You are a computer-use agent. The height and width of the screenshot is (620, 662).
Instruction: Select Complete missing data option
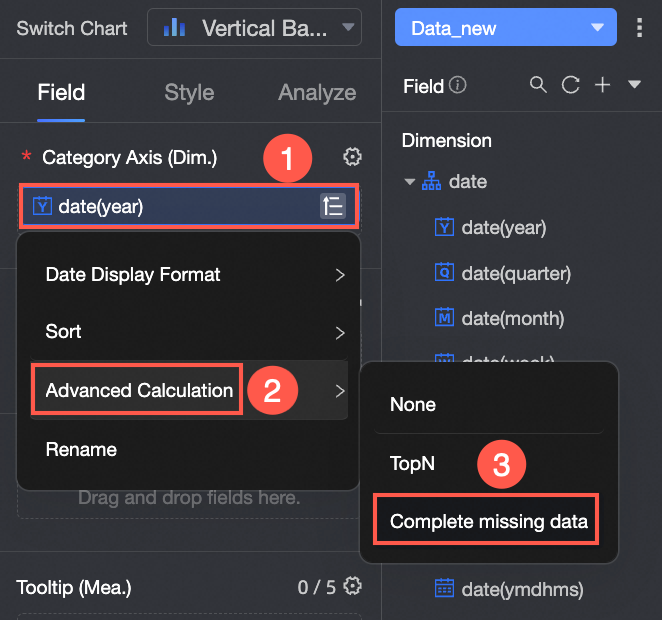pos(488,521)
